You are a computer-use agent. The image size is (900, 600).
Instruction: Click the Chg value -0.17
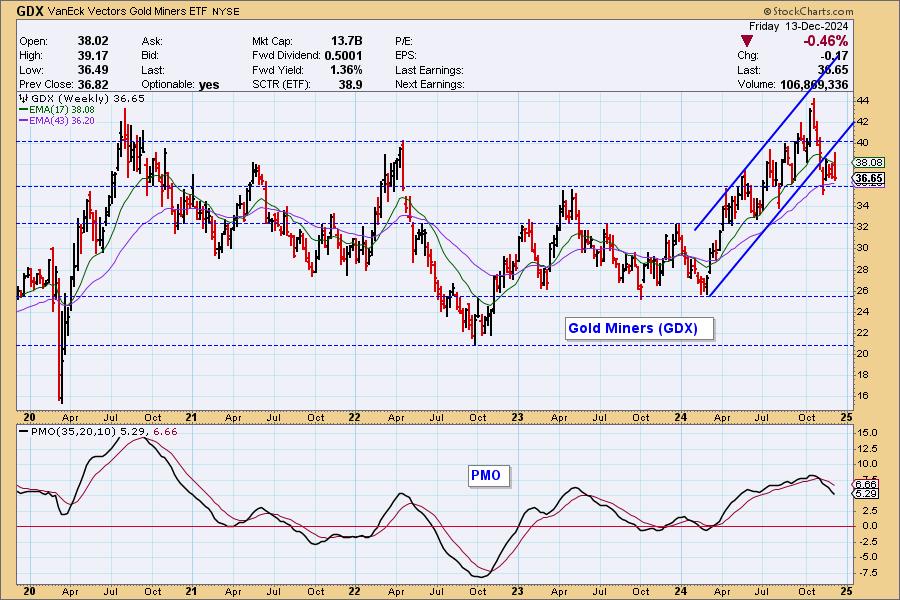click(x=835, y=56)
